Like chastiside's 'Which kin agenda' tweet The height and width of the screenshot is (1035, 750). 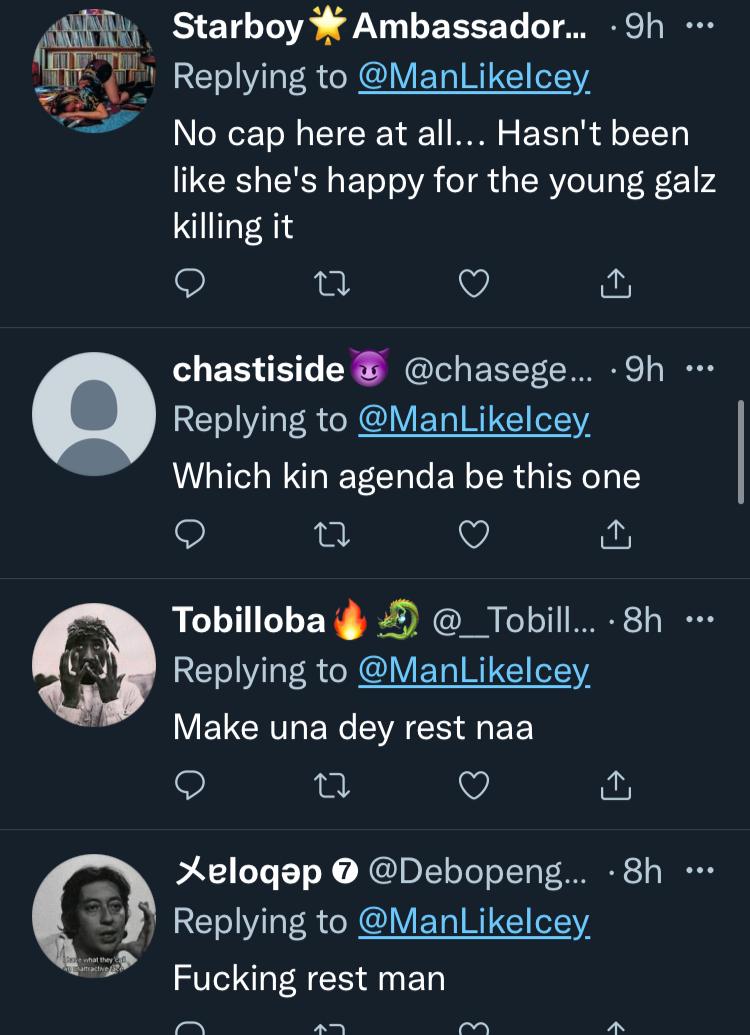473,536
